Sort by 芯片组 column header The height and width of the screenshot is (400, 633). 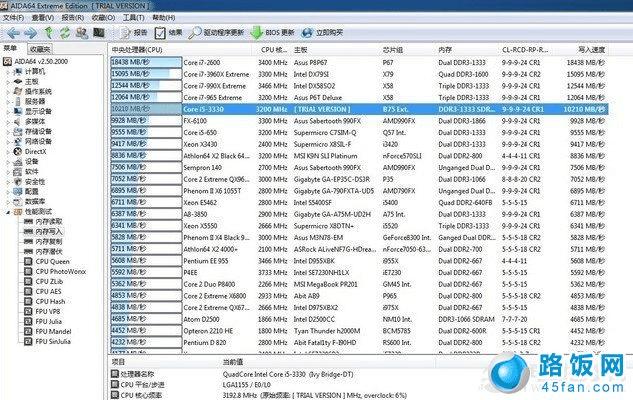(408, 50)
